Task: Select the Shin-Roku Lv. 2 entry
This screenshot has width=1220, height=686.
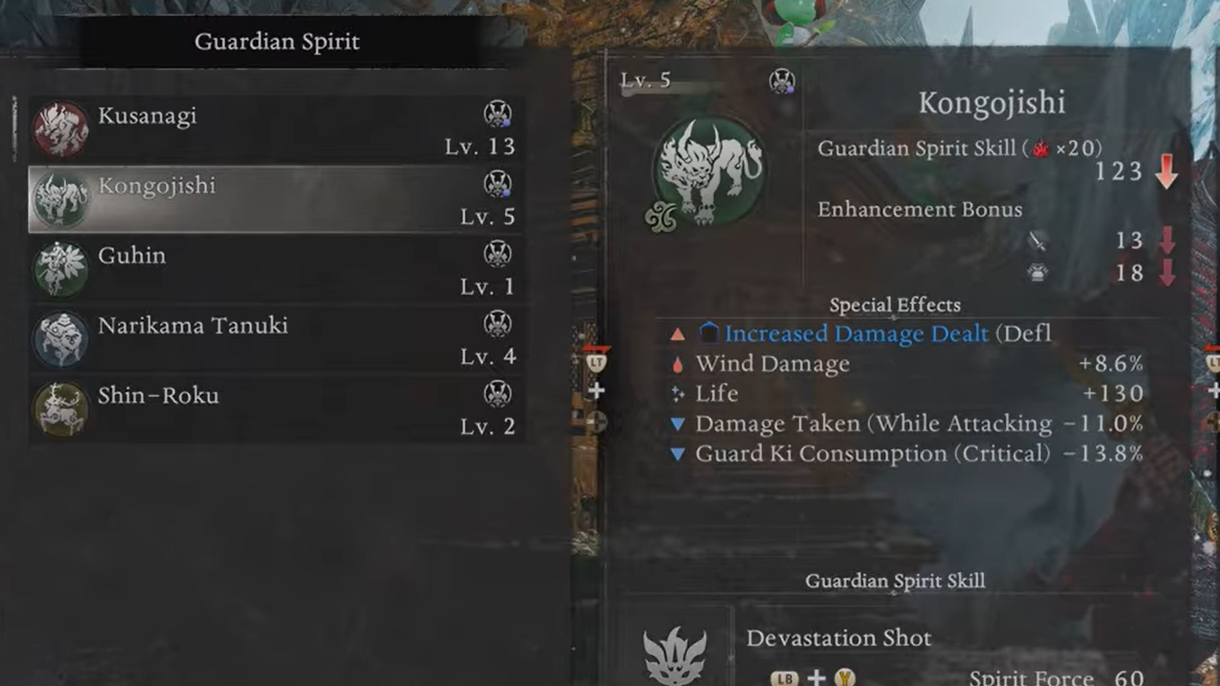Action: (x=274, y=410)
